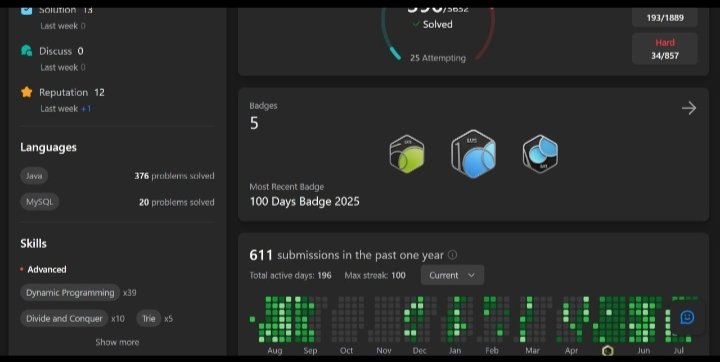Image resolution: width=720 pixels, height=362 pixels.
Task: Click '611 submissions in the past one year'
Action: tap(347, 255)
